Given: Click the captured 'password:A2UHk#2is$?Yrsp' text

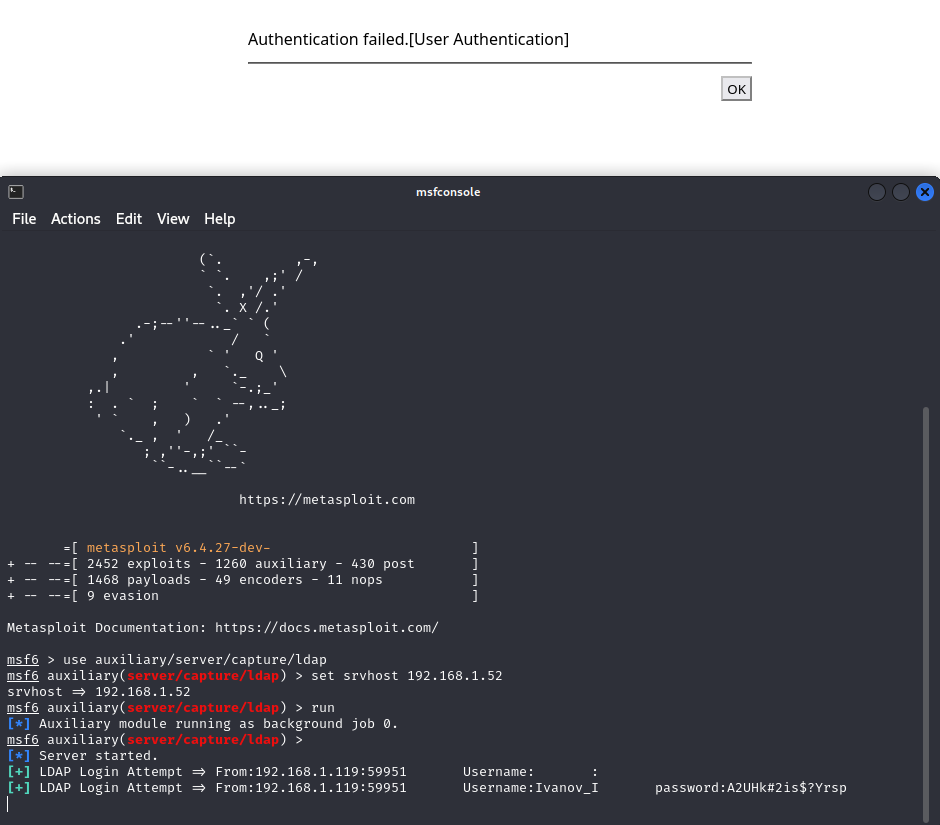Looking at the screenshot, I should 751,788.
